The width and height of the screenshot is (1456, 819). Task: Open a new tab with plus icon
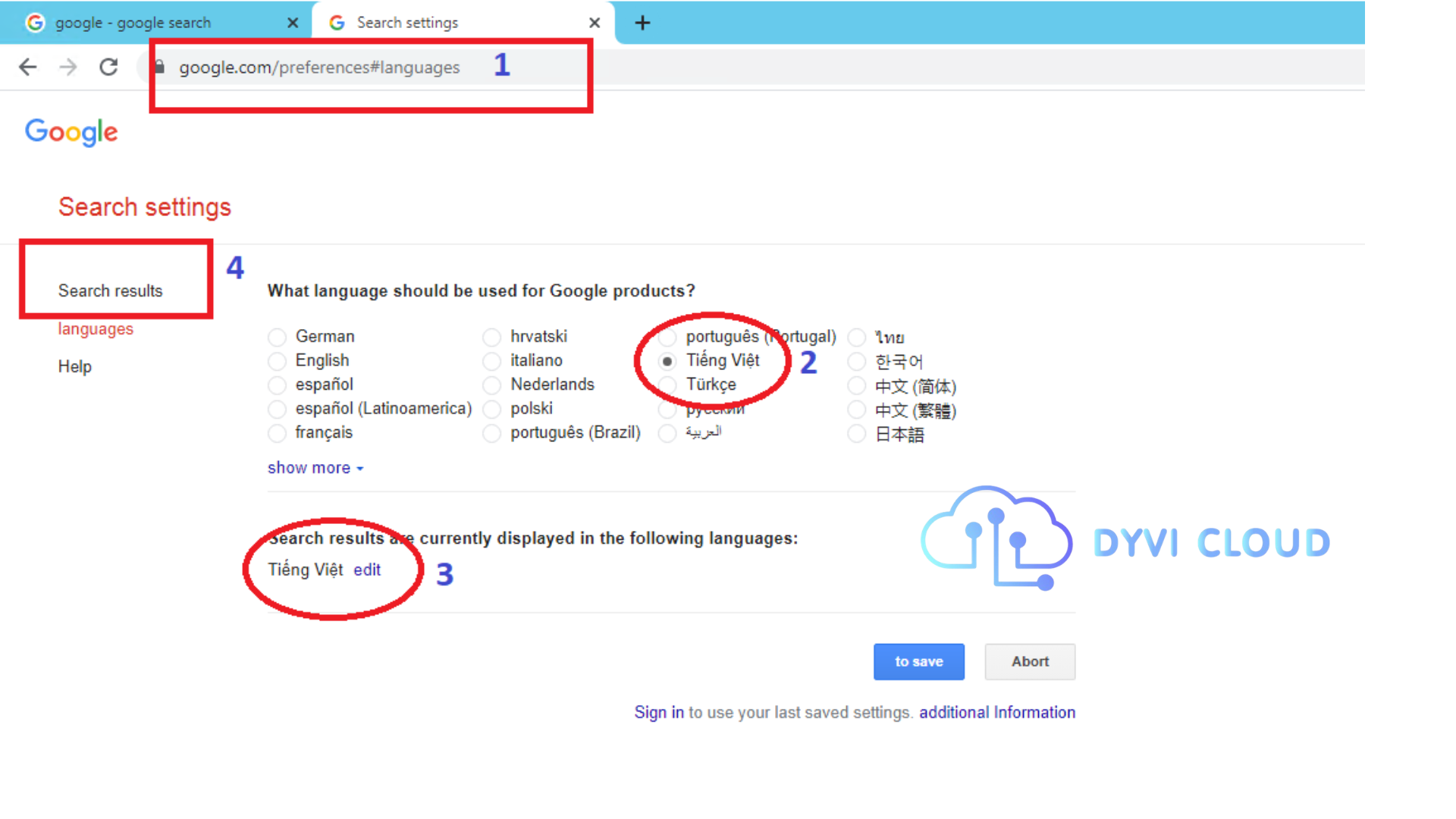[642, 23]
